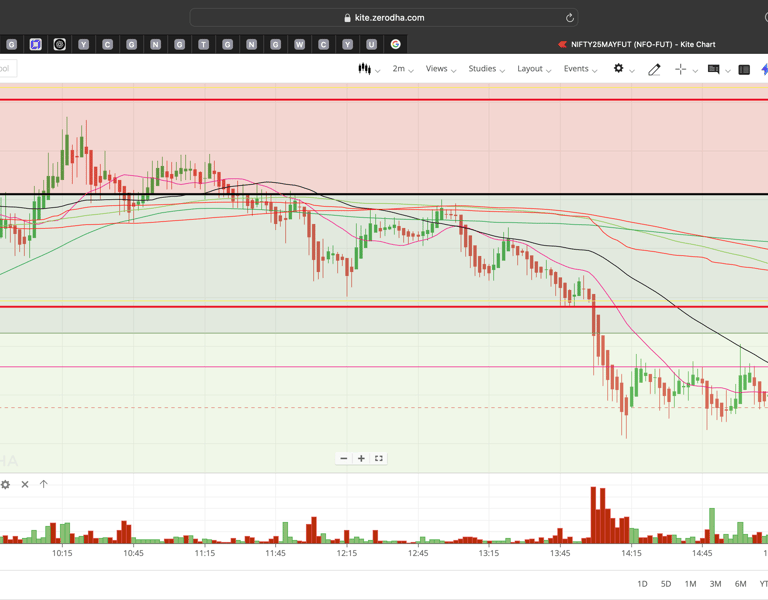Expand the chart type chevron

point(378,71)
